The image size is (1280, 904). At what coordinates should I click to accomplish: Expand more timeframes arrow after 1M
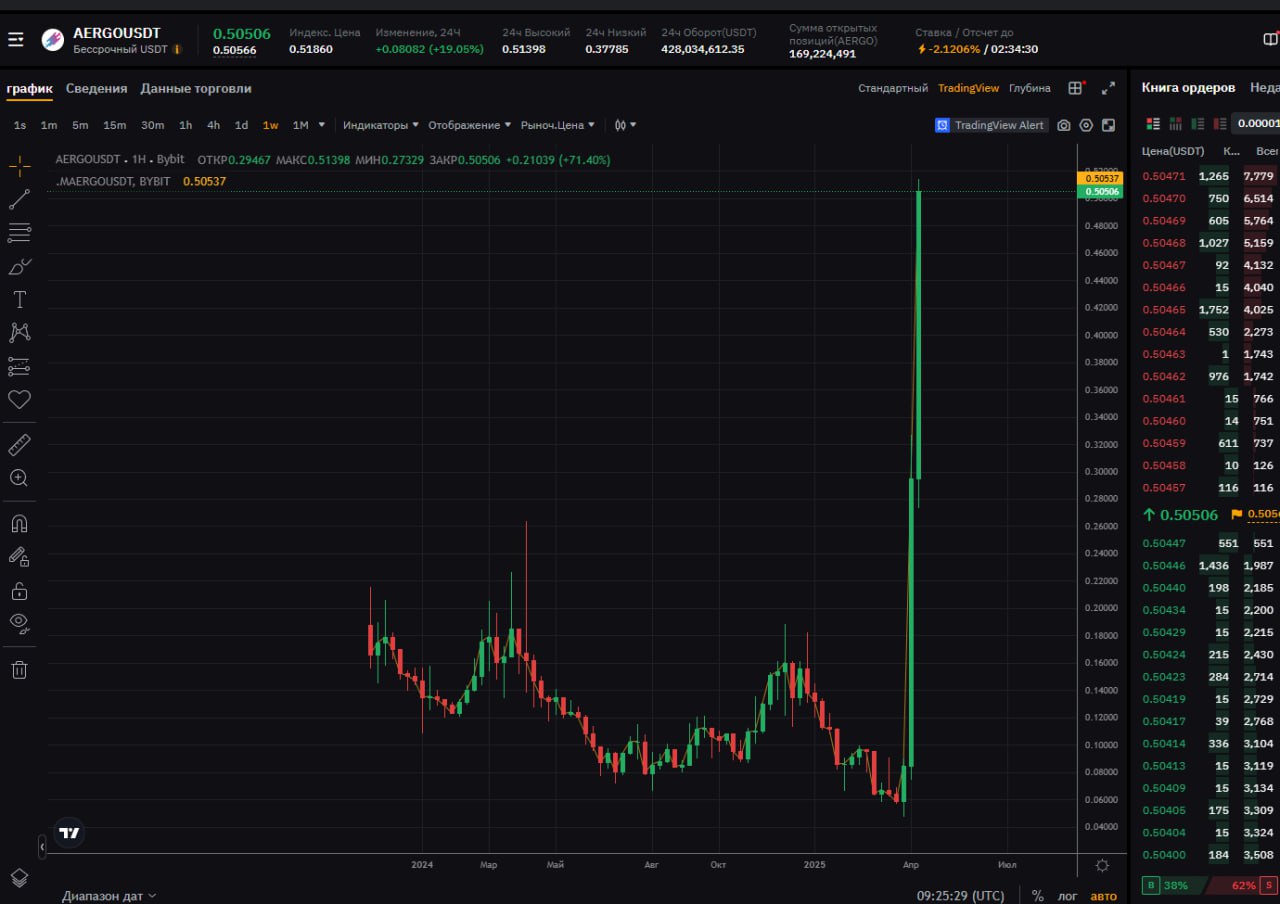point(322,125)
